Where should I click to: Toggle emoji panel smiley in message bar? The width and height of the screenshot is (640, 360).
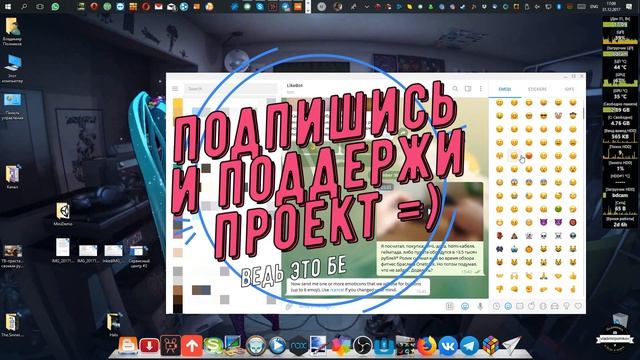point(465,306)
